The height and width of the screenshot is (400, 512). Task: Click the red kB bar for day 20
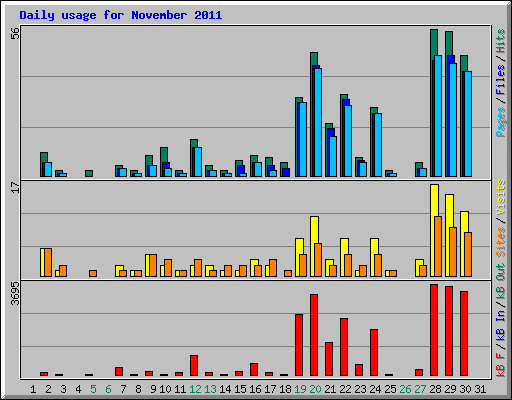click(314, 335)
